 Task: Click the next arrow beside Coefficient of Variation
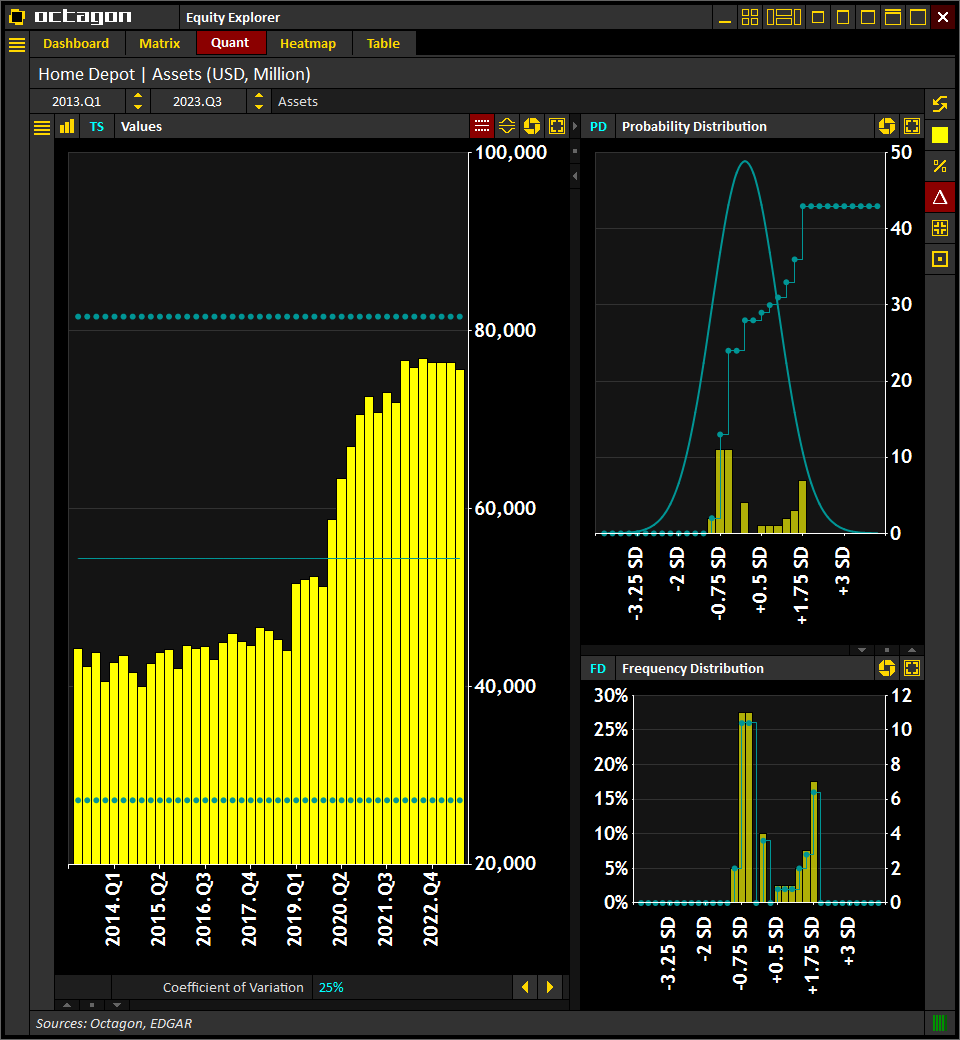pyautogui.click(x=551, y=987)
